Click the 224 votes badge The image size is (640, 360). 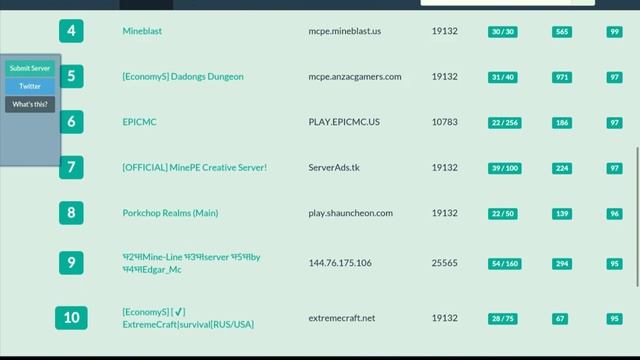click(562, 168)
